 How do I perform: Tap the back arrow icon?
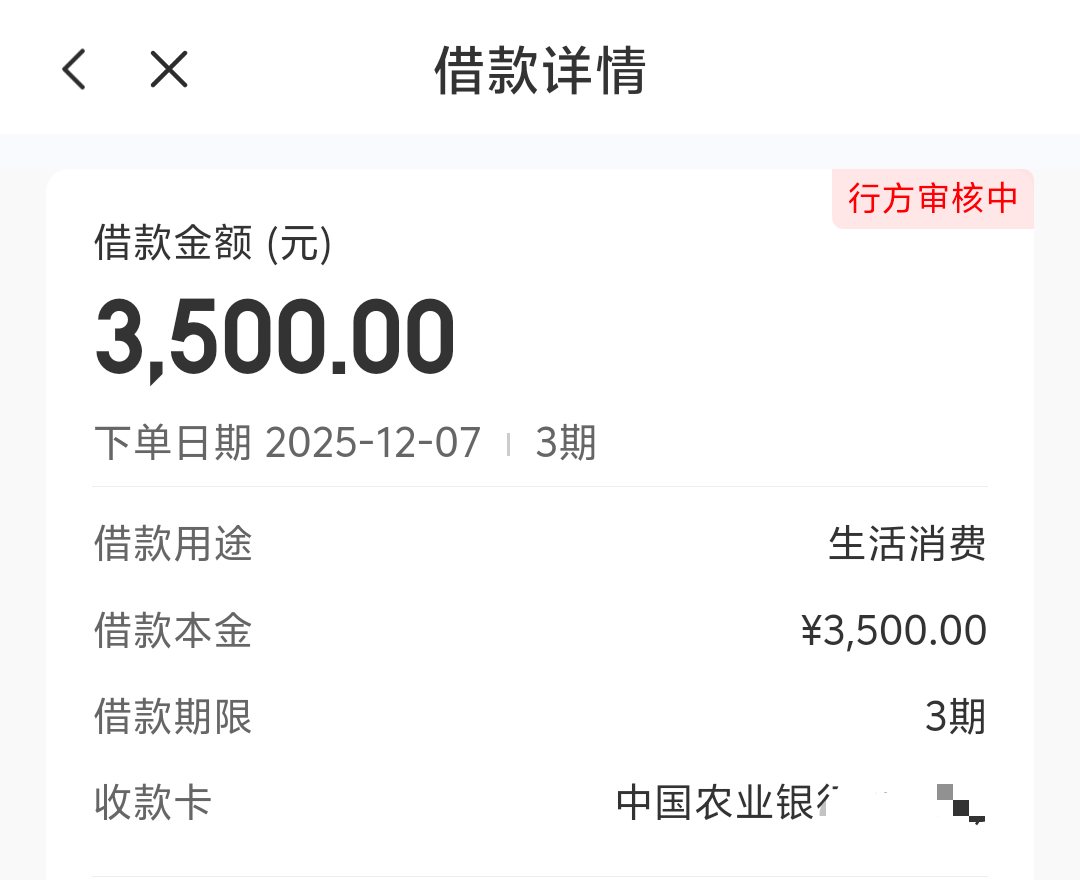coord(74,70)
